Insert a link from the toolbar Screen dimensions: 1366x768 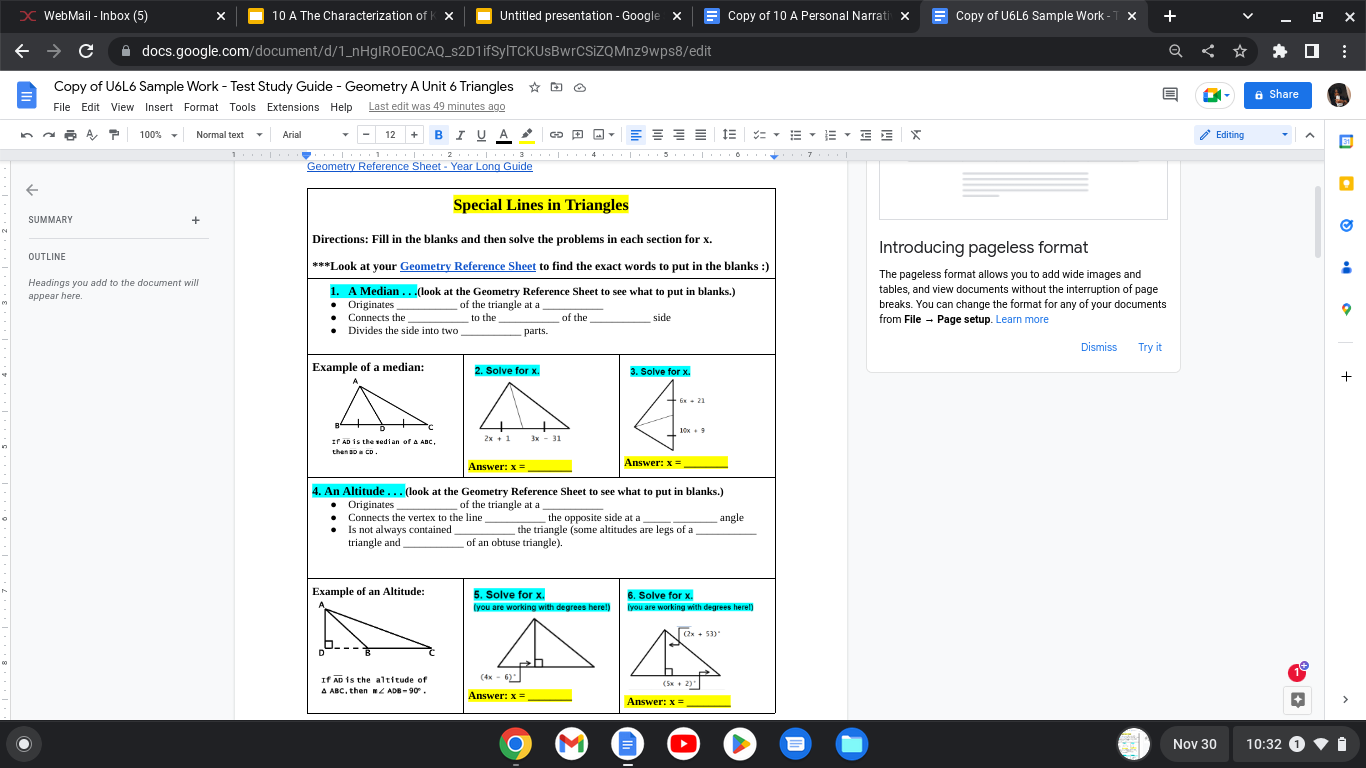[556, 135]
